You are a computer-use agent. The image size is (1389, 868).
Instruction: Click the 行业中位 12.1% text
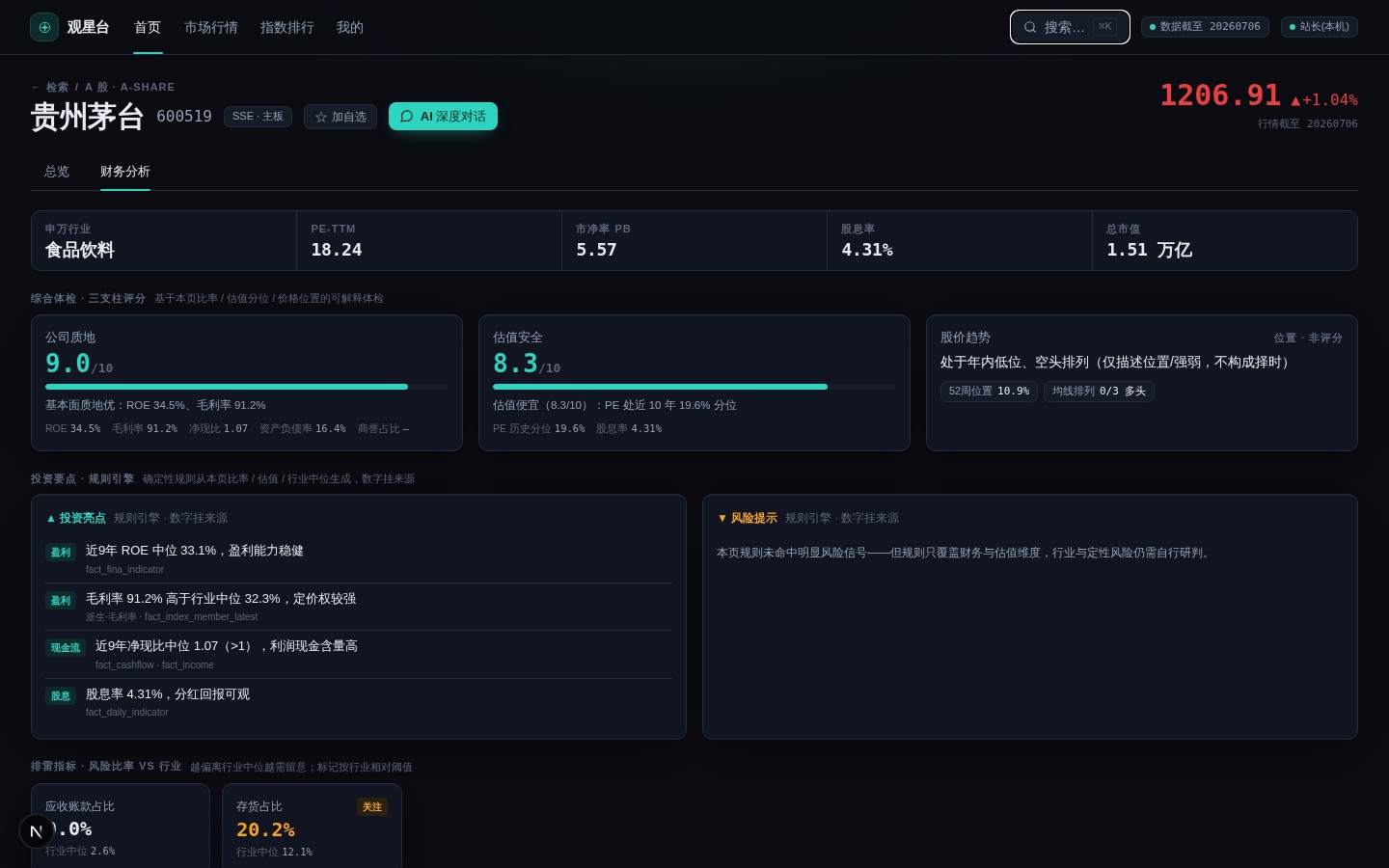[x=274, y=853]
